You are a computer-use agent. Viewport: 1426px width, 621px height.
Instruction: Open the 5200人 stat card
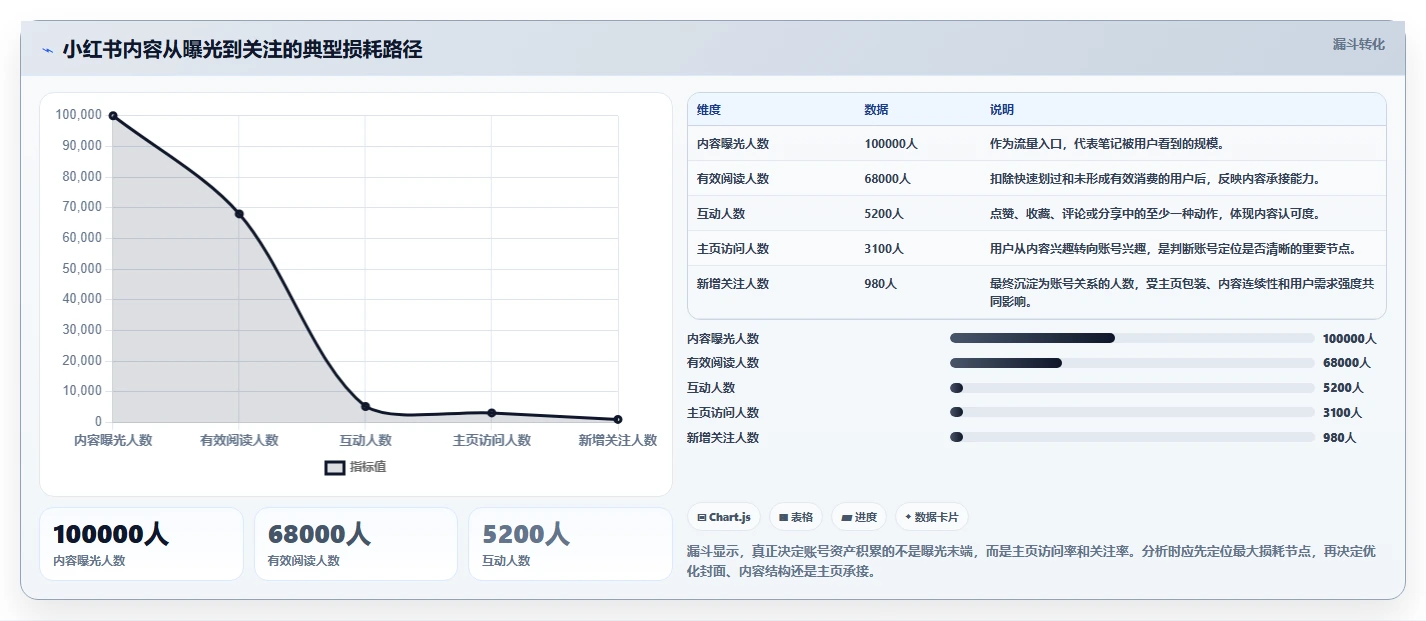click(x=570, y=544)
